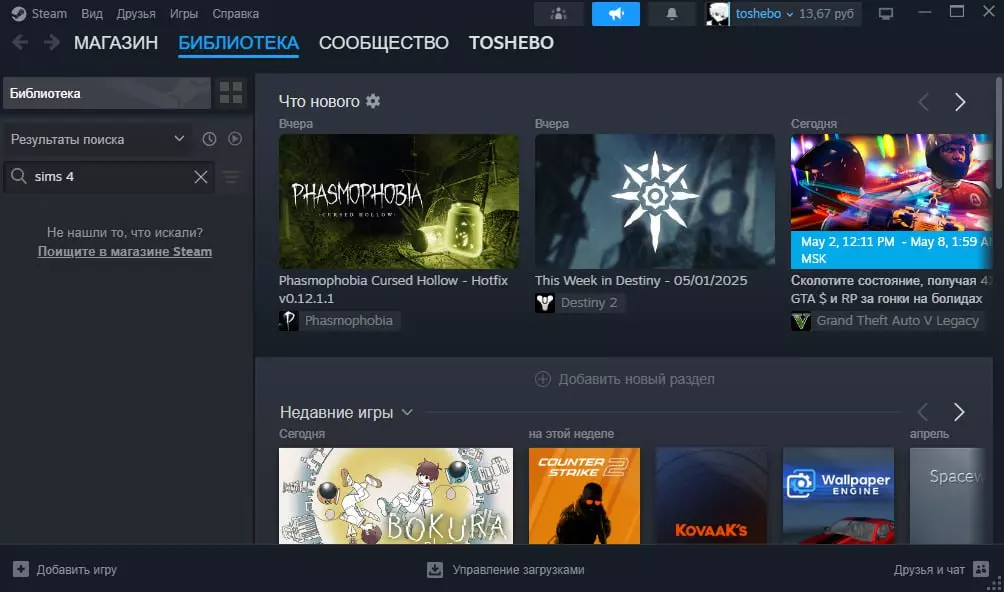Open the advanced filter options icon
This screenshot has height=592, width=1004.
pos(231,177)
